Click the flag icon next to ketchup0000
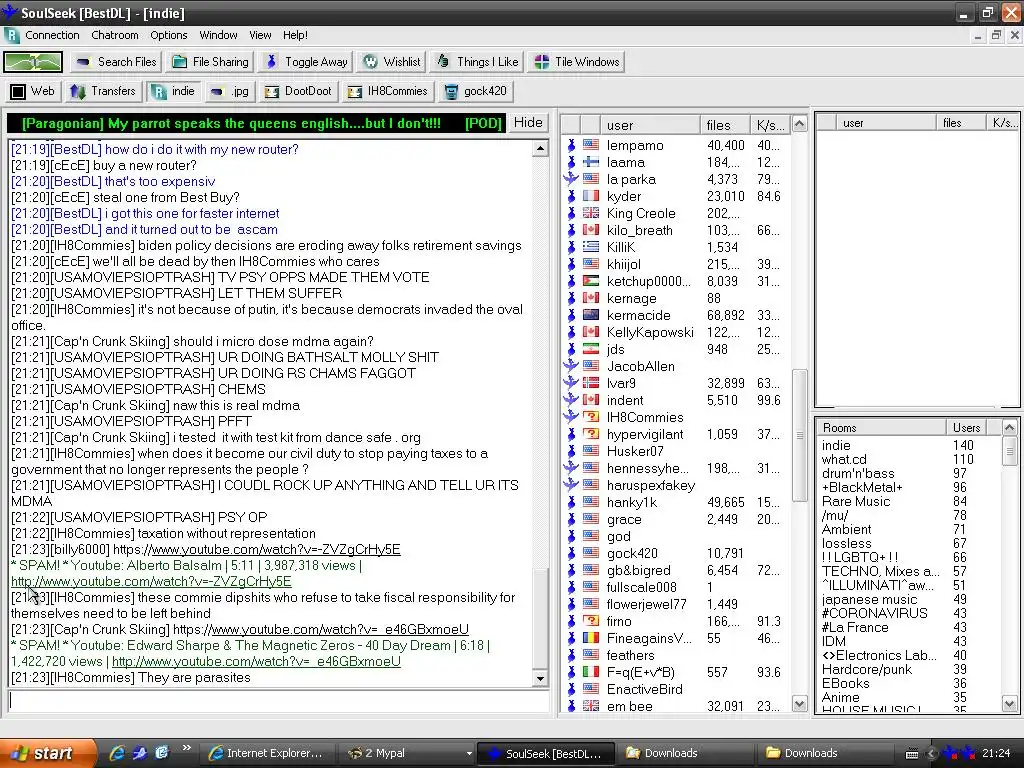This screenshot has width=1024, height=768. coord(591,281)
